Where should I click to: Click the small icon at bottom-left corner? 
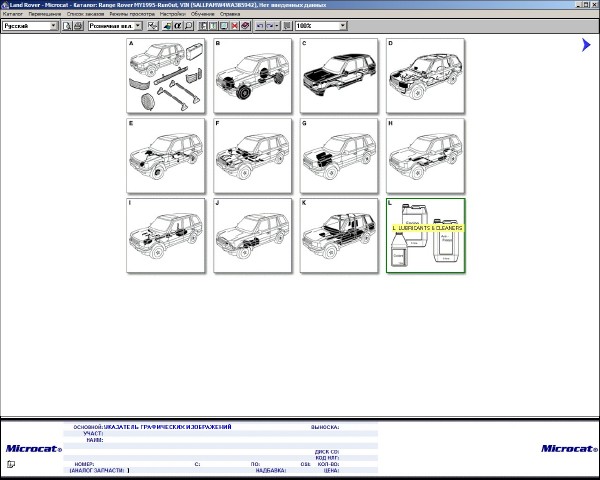click(x=8, y=466)
